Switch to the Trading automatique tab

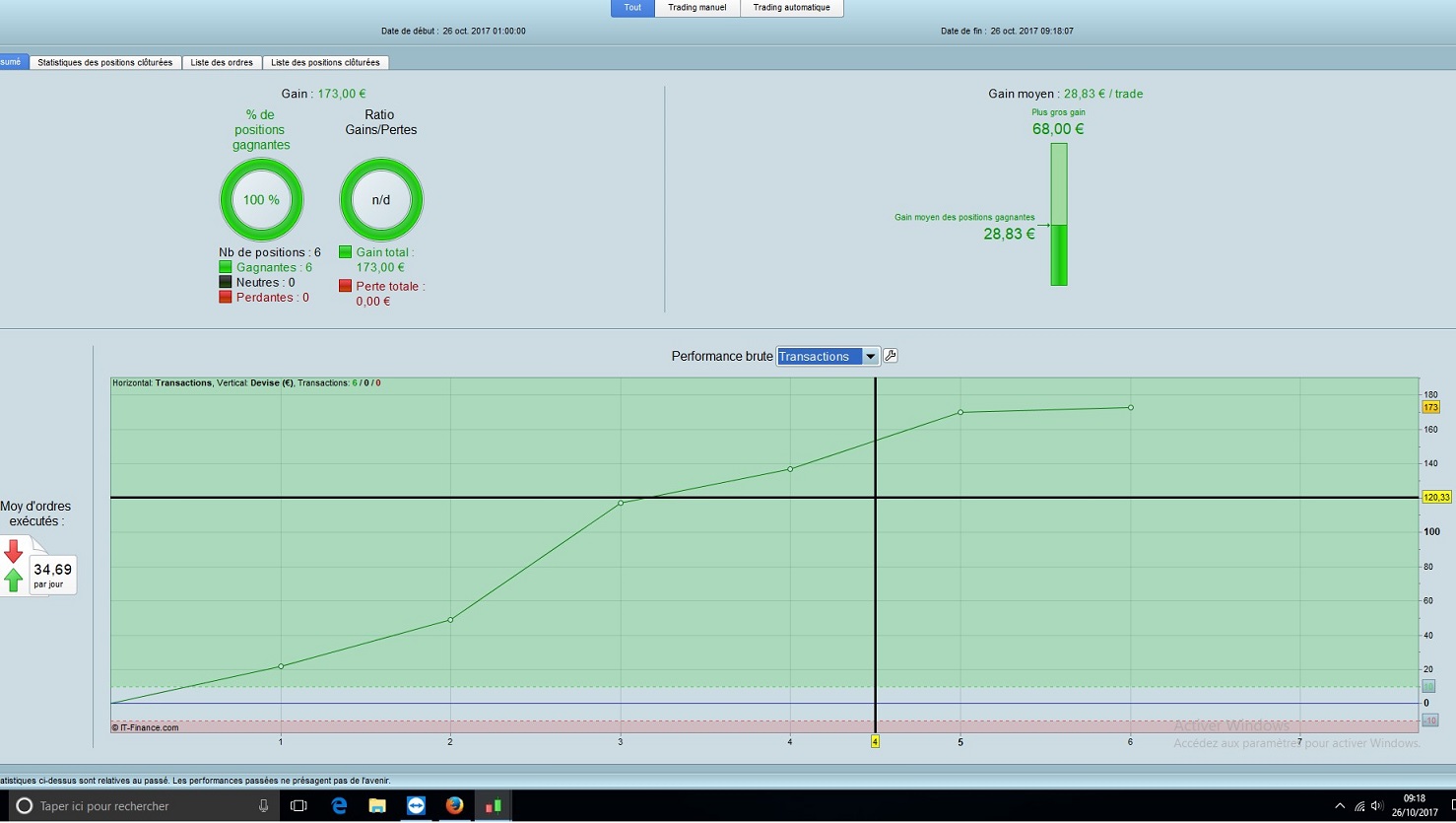pyautogui.click(x=792, y=8)
